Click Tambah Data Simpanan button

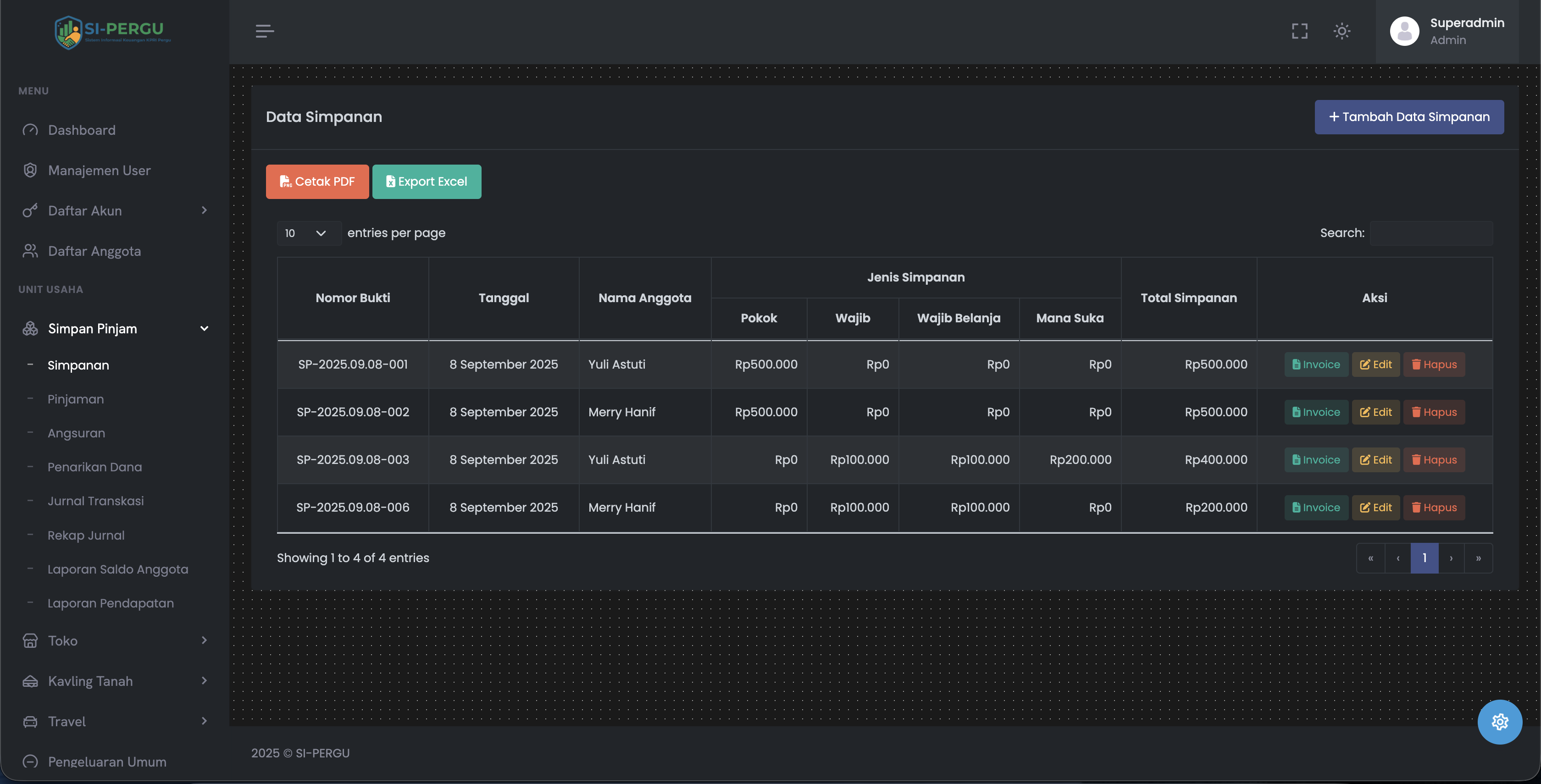point(1409,117)
